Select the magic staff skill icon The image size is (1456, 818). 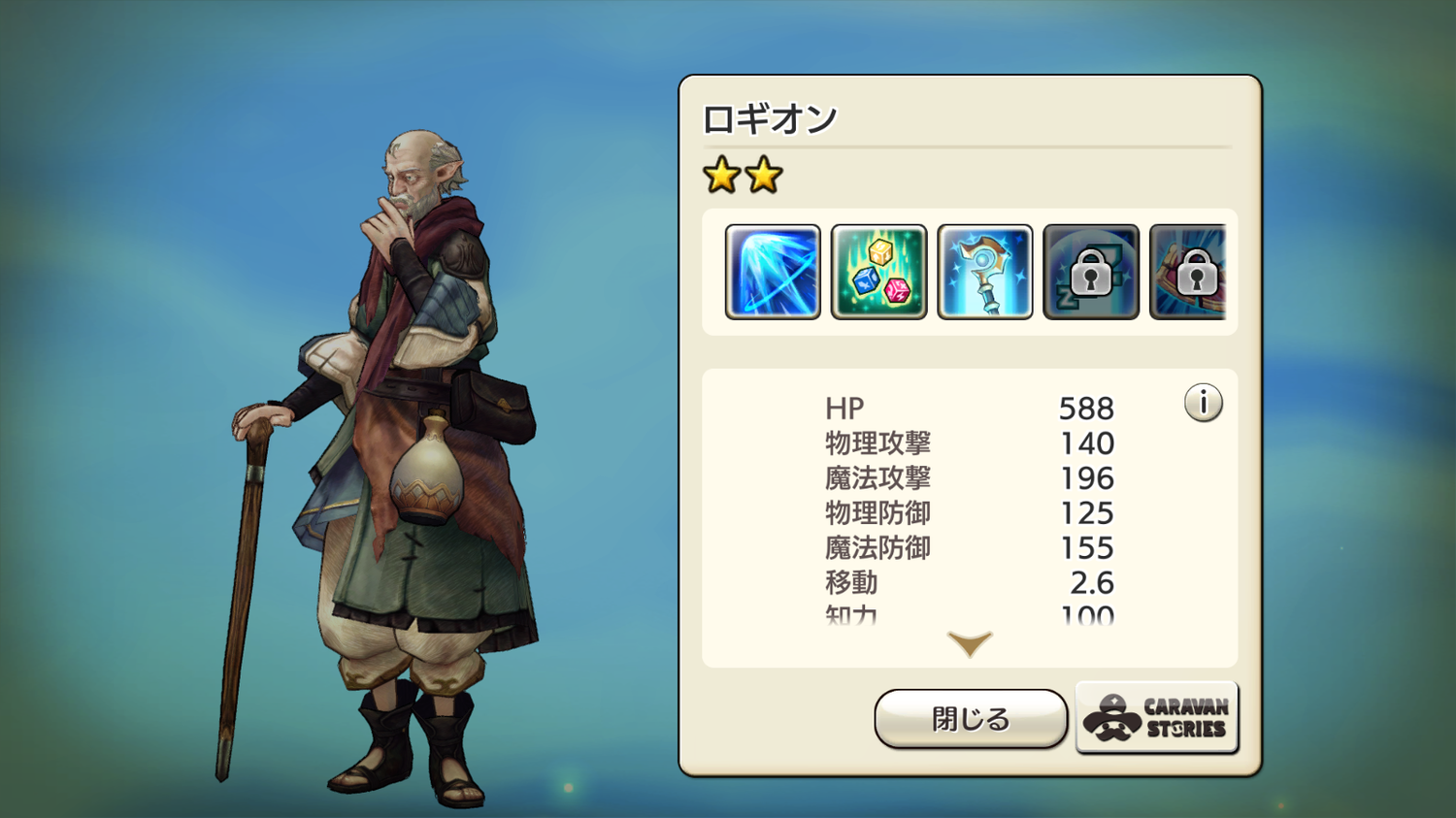985,272
